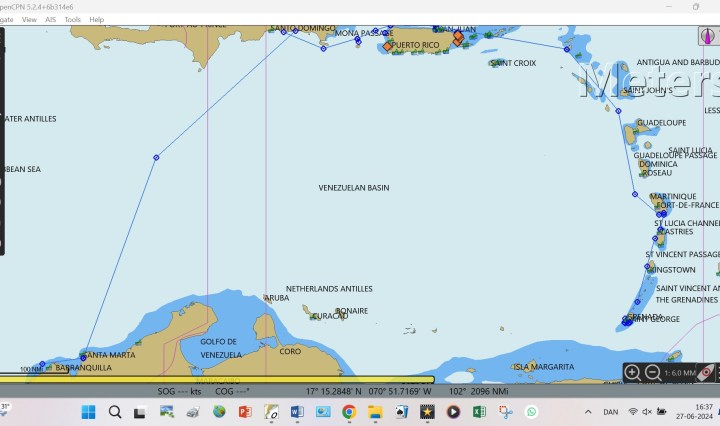Click the 1:6.0 MM chart scale indicator
This screenshot has height=426, width=720.
(x=680, y=372)
